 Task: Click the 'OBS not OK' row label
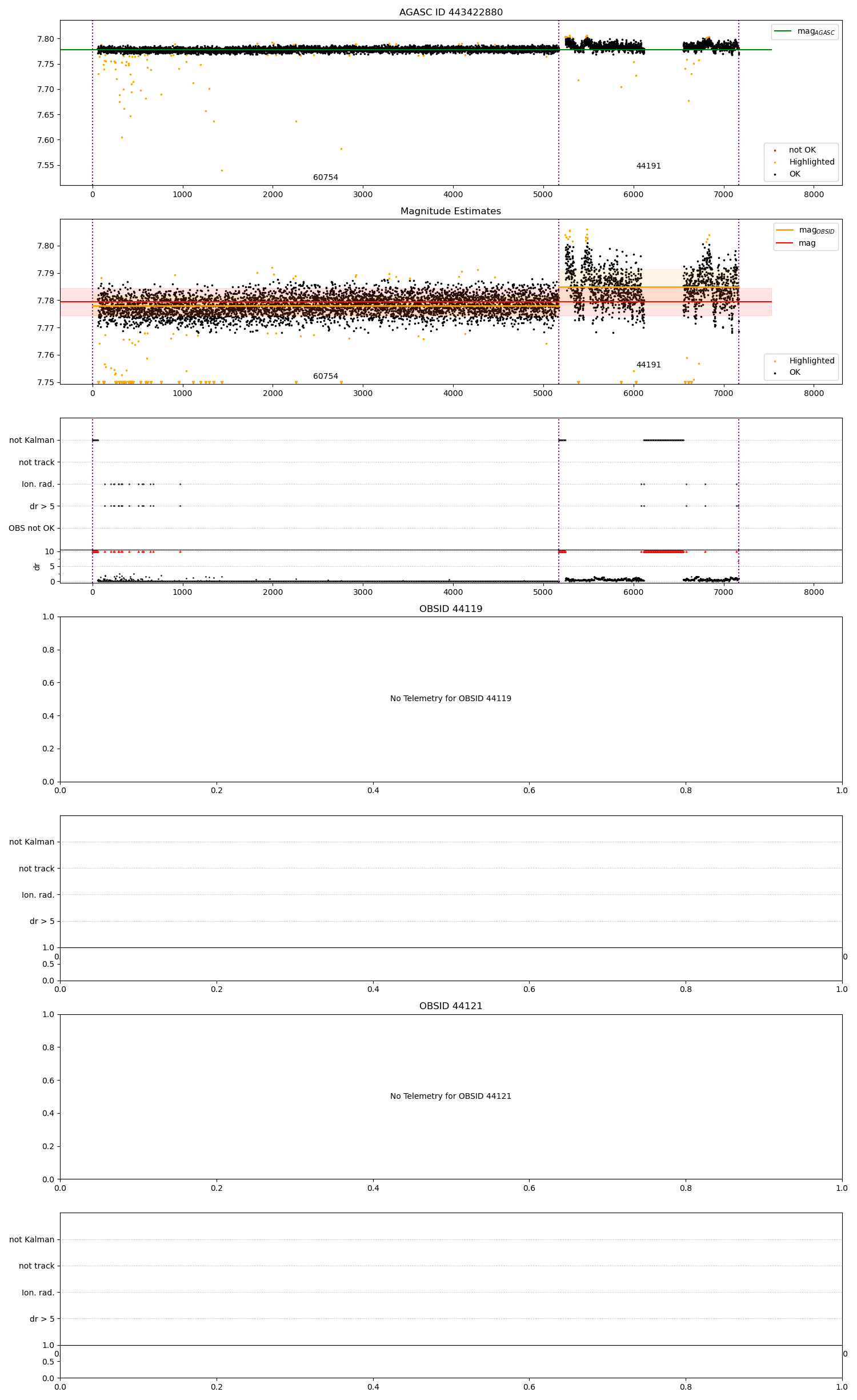(x=31, y=529)
